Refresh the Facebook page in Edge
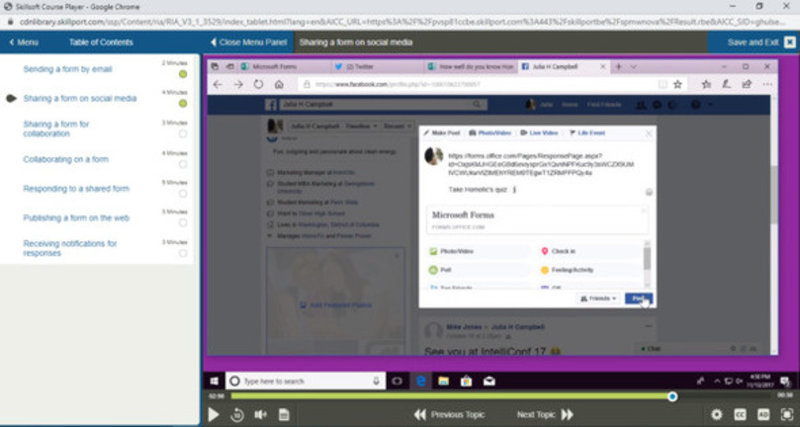 (x=259, y=85)
